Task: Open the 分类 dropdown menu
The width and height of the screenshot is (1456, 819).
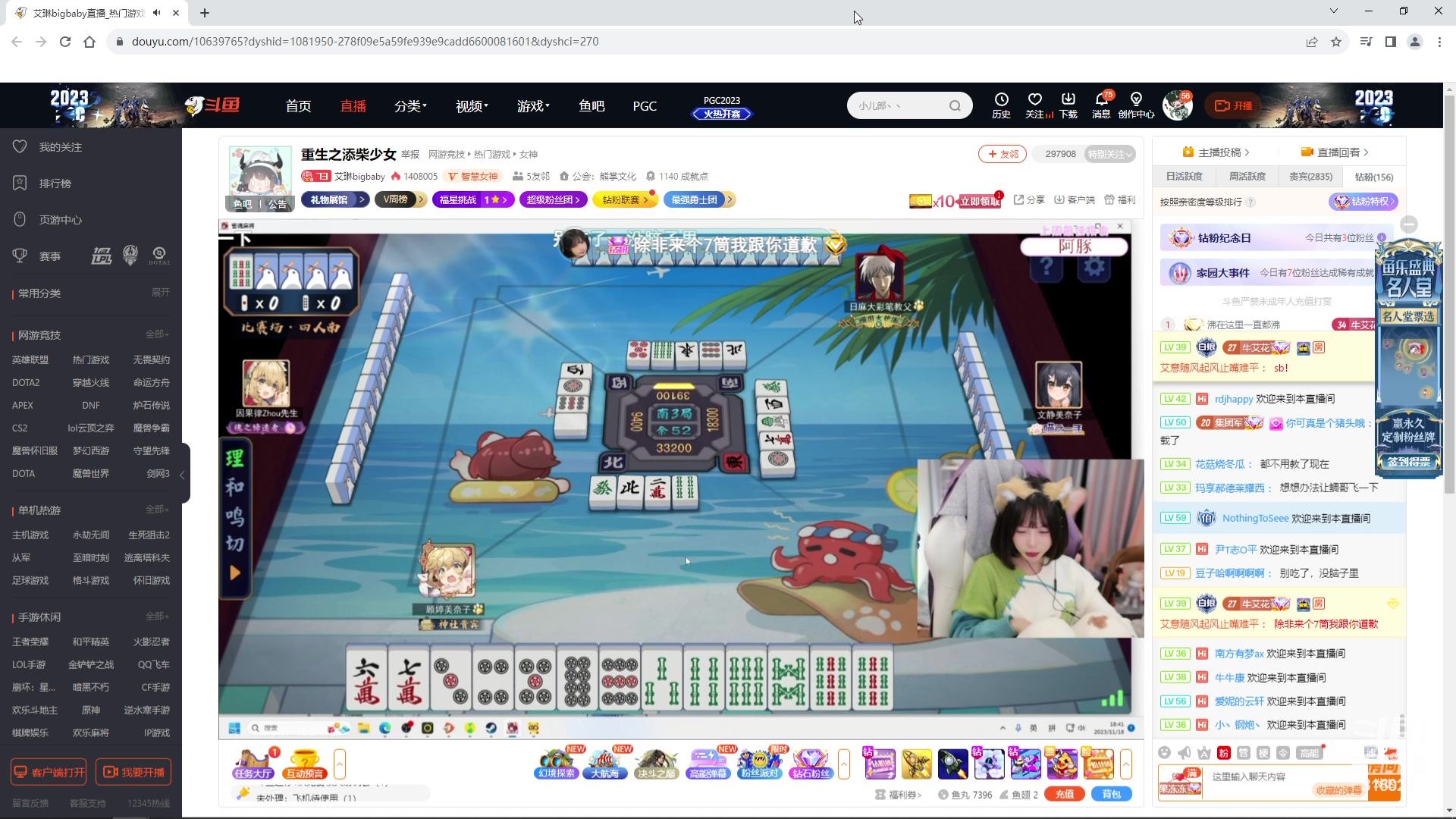Action: tap(410, 106)
